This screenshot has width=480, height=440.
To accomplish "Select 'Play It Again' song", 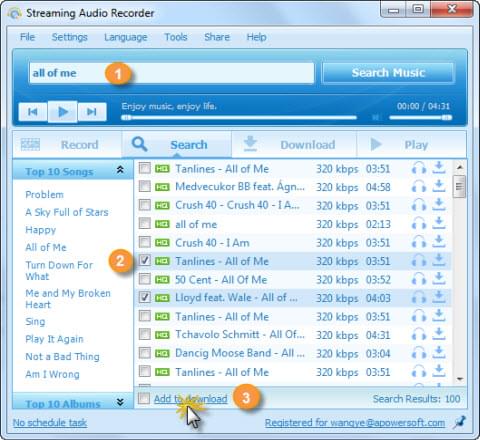I will click(54, 339).
